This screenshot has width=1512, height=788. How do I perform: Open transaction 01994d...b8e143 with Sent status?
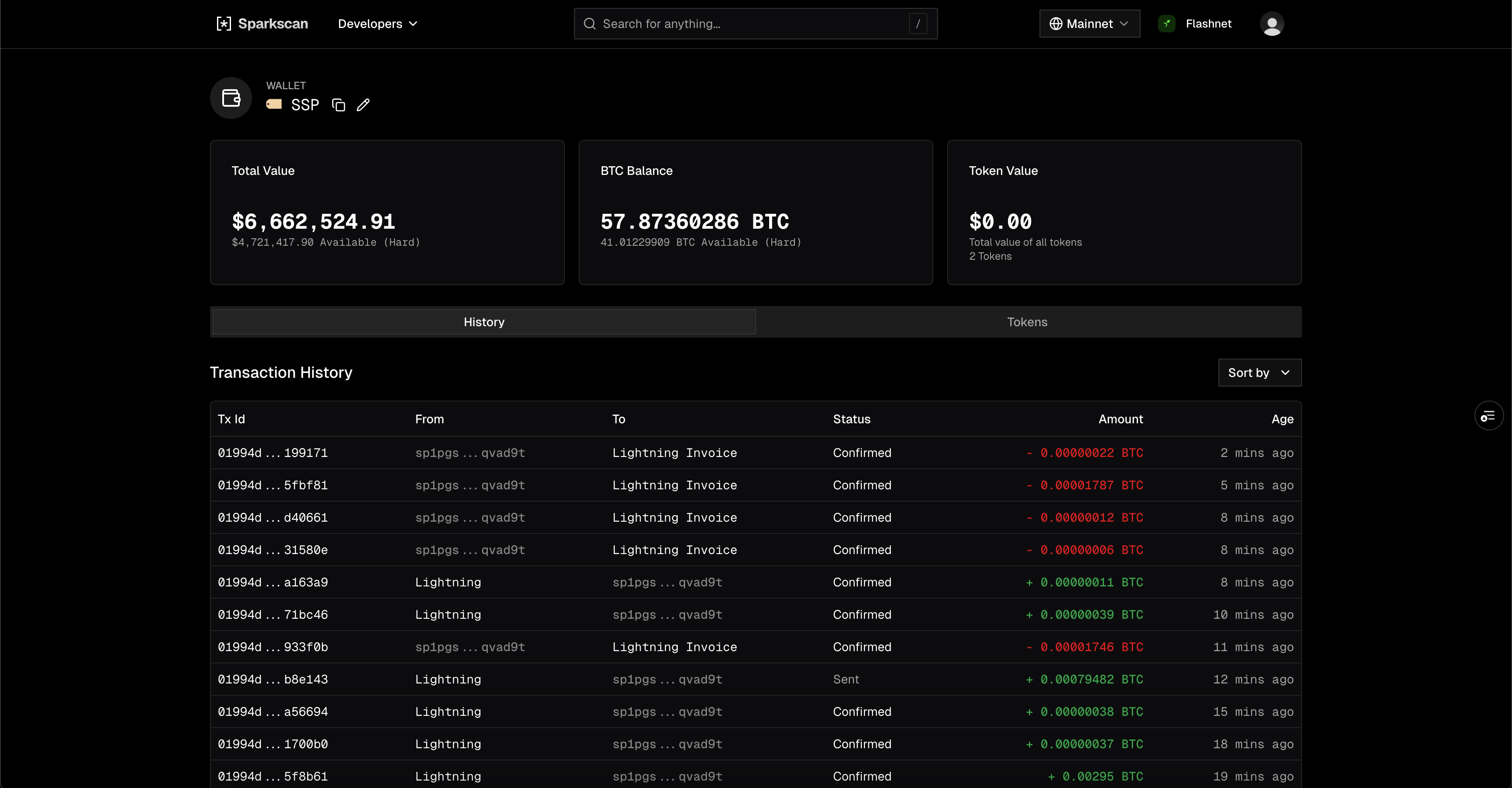273,680
